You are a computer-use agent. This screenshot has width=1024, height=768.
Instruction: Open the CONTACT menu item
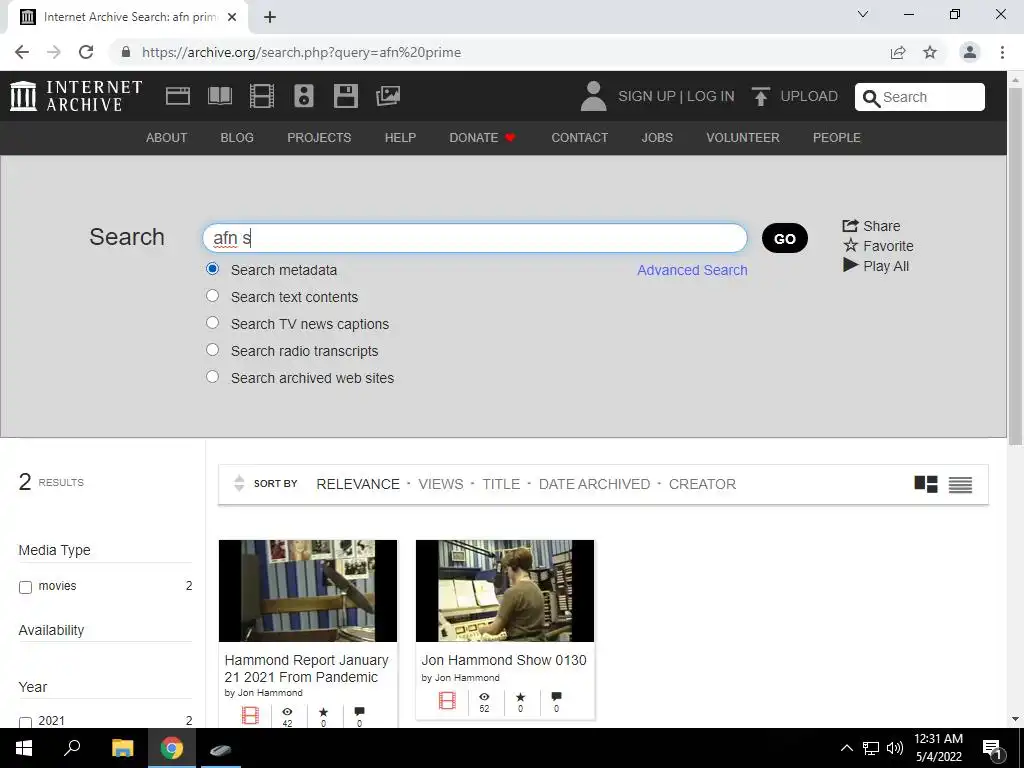[580, 138]
